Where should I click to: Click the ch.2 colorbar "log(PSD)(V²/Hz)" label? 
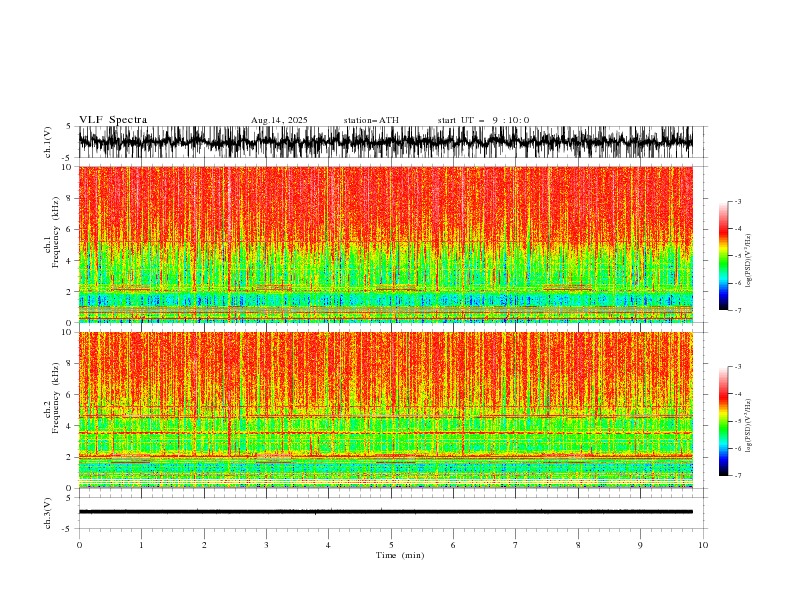[749, 426]
